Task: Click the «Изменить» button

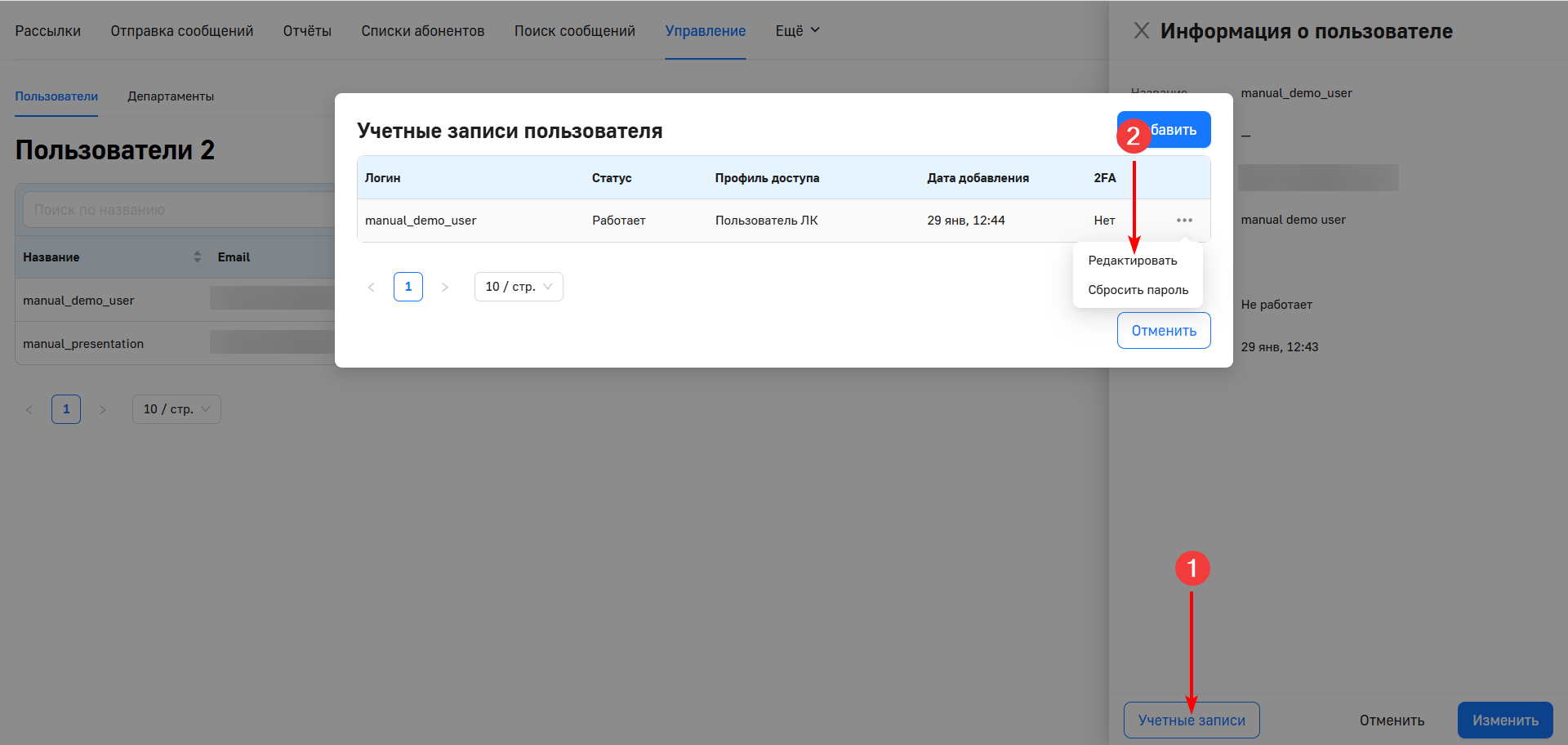Action: pyautogui.click(x=1504, y=720)
